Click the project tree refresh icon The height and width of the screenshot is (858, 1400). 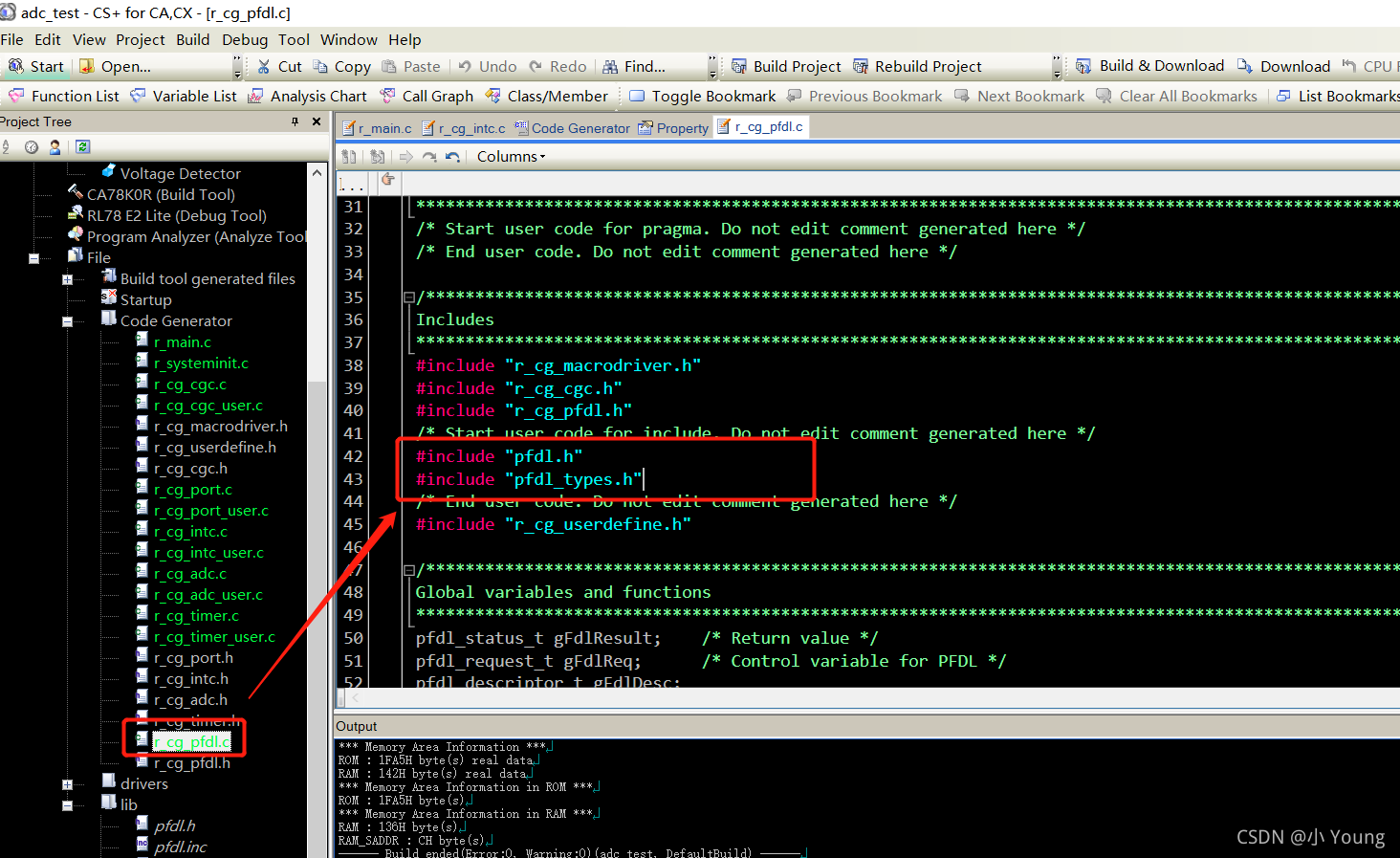coord(83,146)
